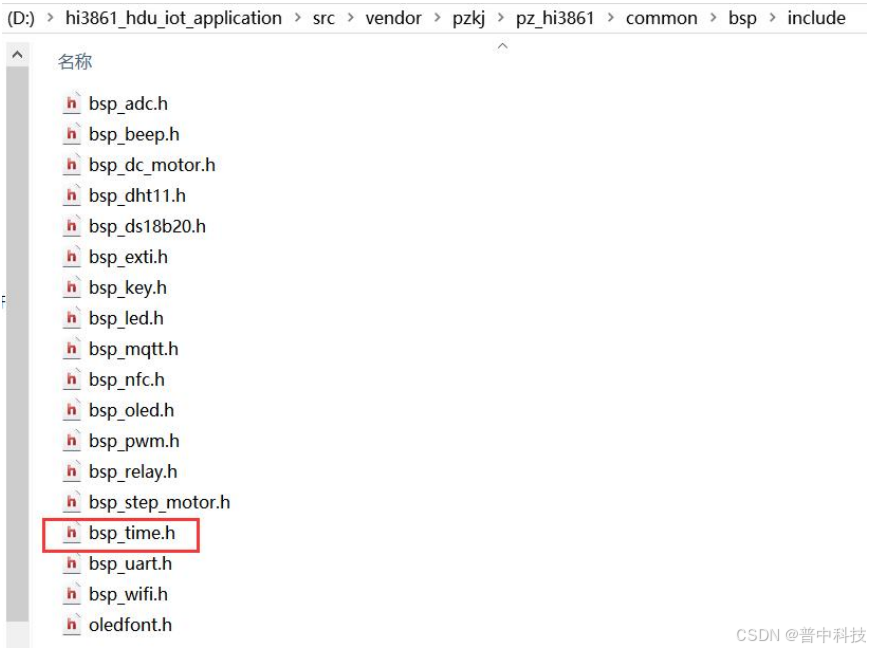Select the file name bsp_ds18b20.h
Screen dimensions: 870x650
[x=147, y=226]
